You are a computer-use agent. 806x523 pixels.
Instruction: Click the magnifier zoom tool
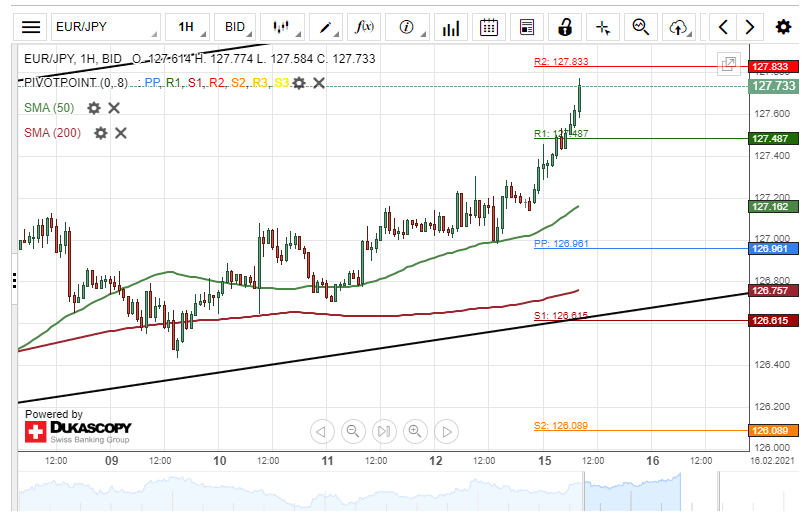641,27
